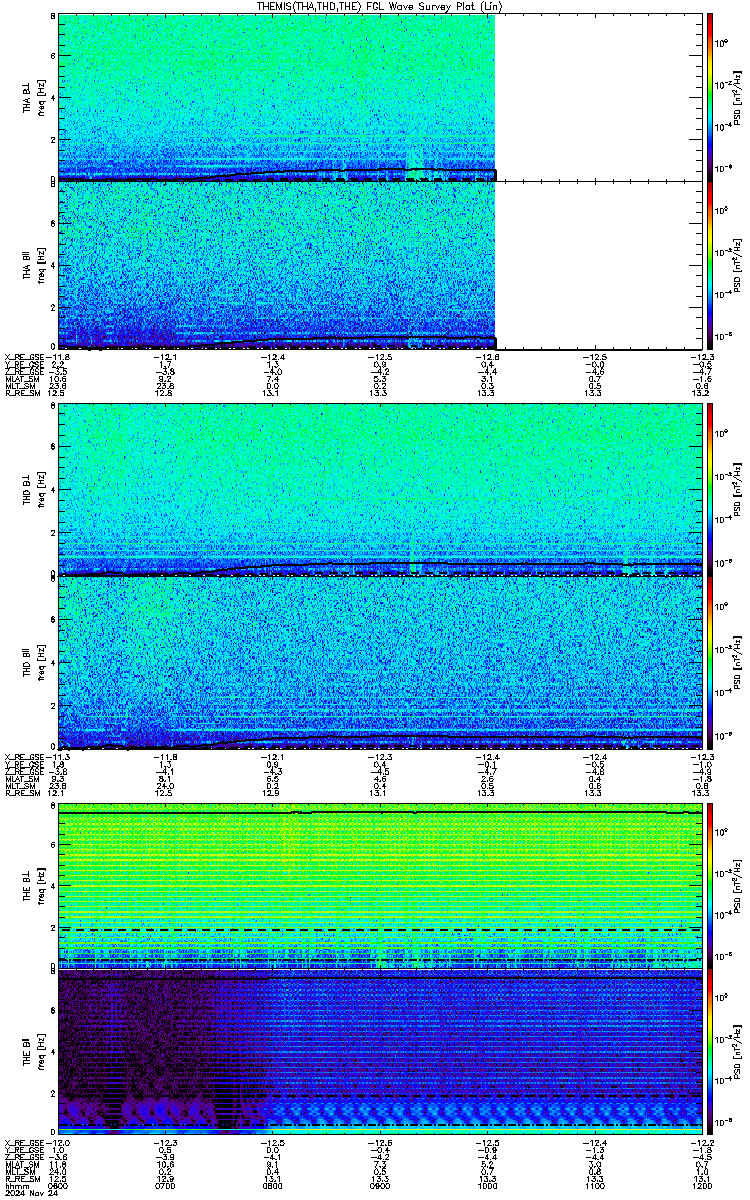Click the R_RE_SM label under the THA panels
Screen dimensions: 750x1200
click(x=22, y=393)
